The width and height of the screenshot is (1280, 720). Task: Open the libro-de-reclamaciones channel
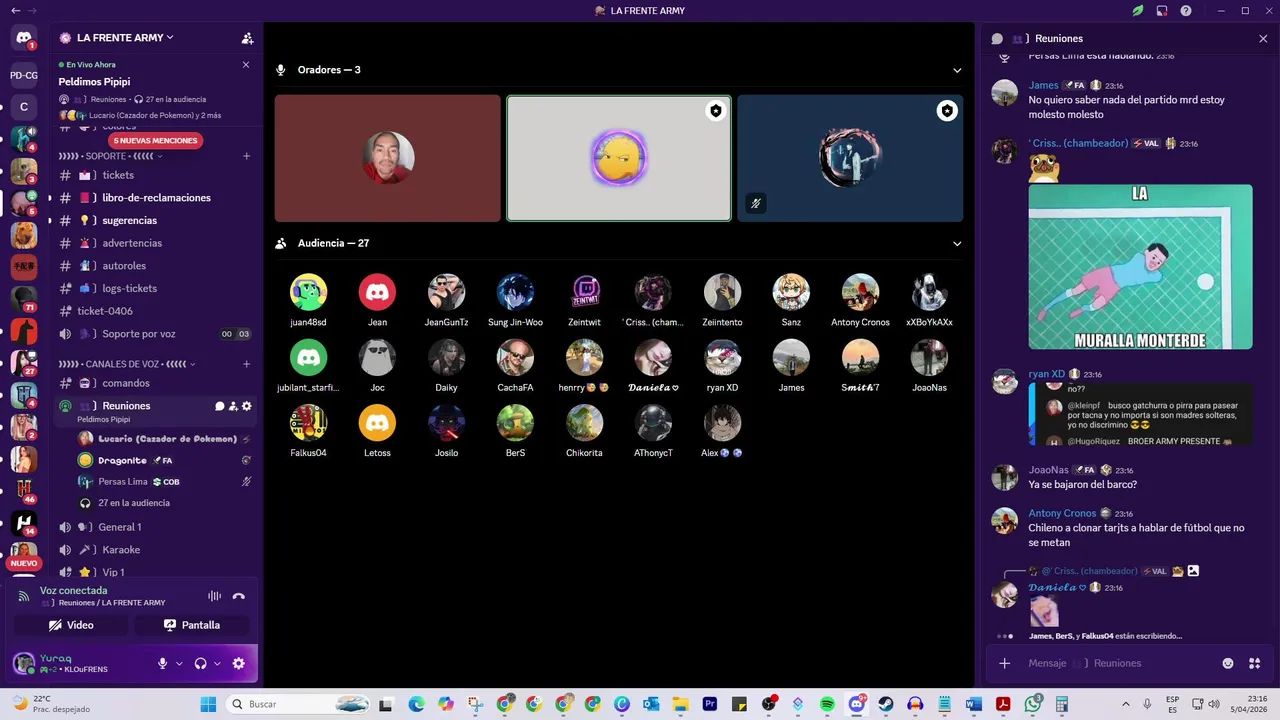pyautogui.click(x=155, y=198)
